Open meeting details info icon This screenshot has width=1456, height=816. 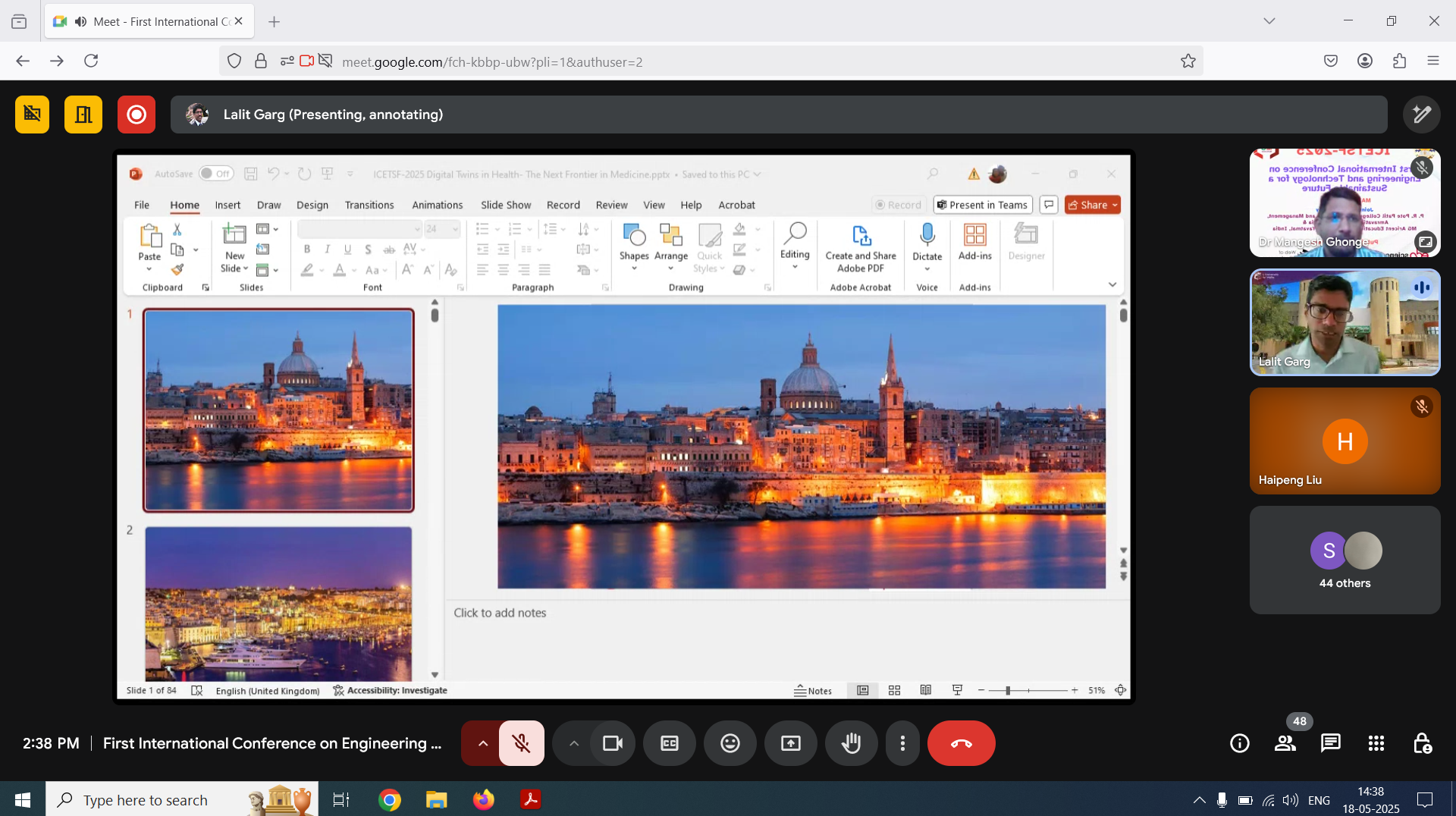(x=1239, y=743)
